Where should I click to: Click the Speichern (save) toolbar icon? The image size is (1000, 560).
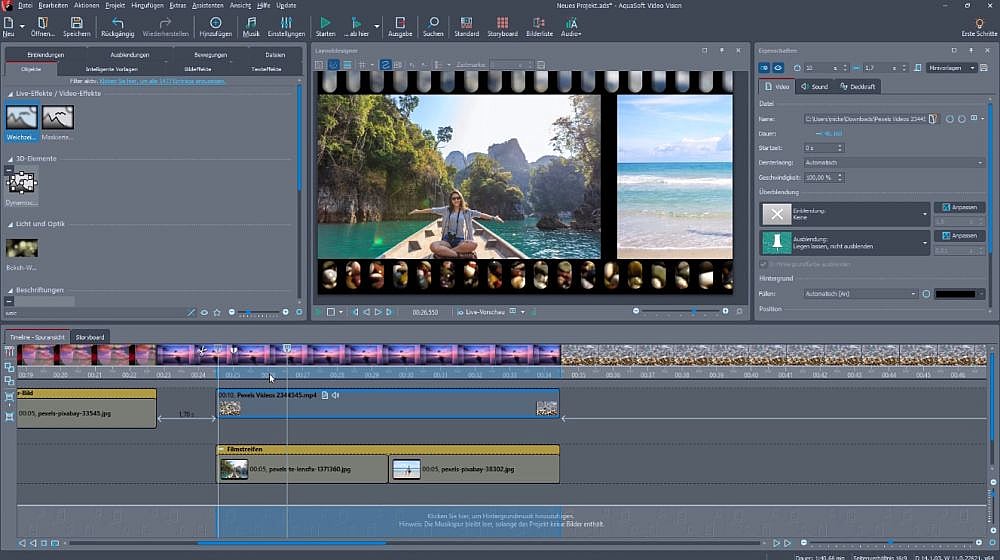tap(76, 22)
